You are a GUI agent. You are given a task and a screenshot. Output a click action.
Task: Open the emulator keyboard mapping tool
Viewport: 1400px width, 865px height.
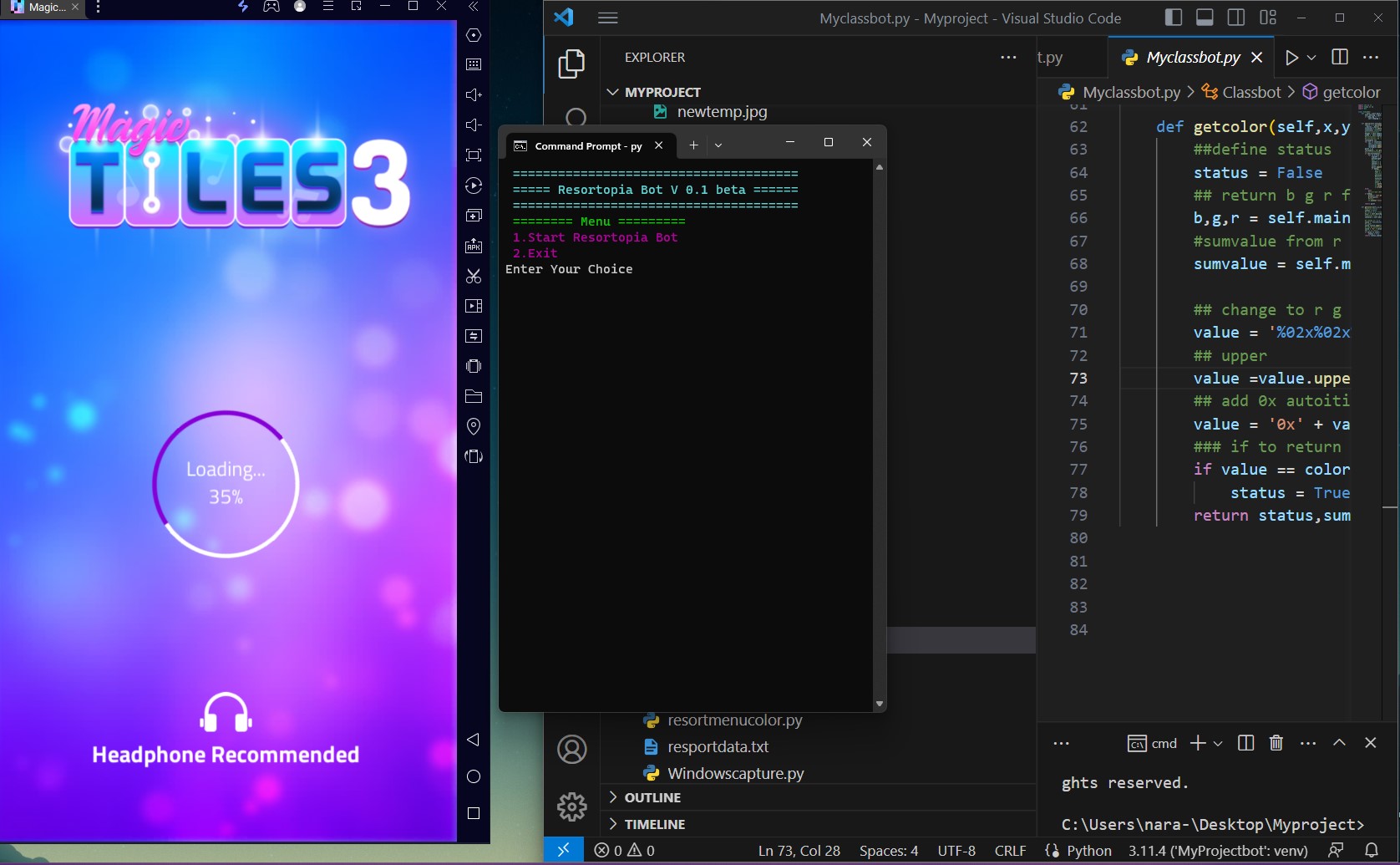[x=474, y=64]
